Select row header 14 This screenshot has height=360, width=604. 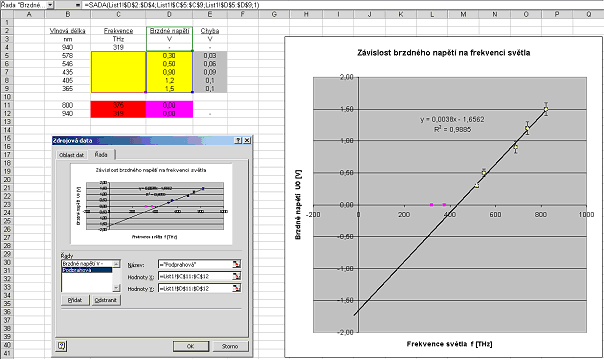7,130
